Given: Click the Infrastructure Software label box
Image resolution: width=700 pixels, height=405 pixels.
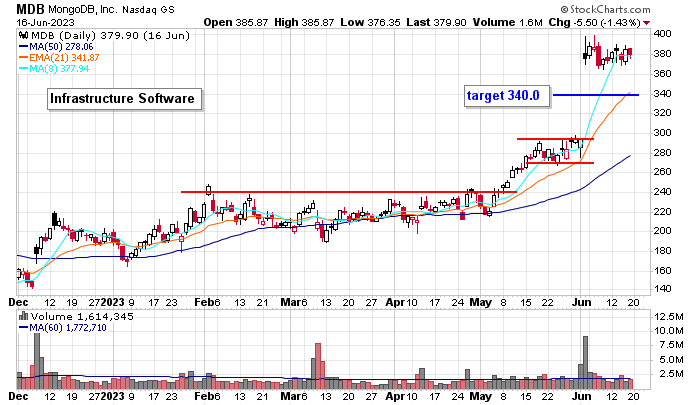Looking at the screenshot, I should (124, 99).
